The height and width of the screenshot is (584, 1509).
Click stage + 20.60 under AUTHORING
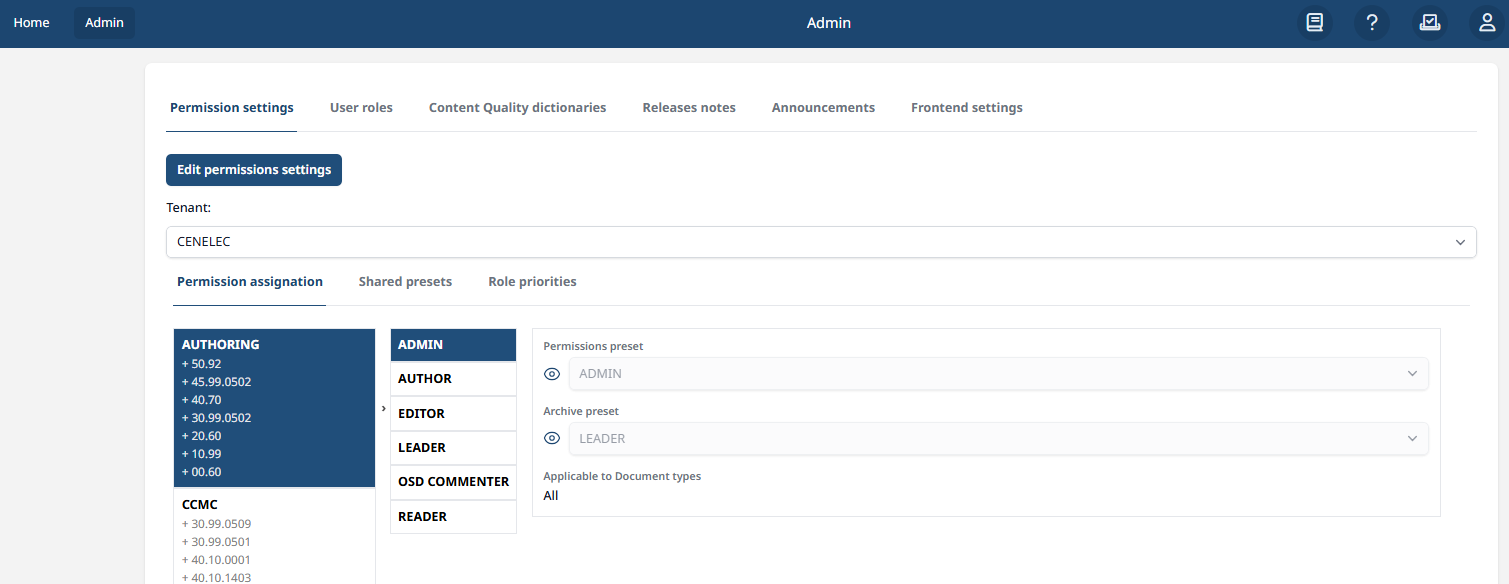[x=201, y=436]
